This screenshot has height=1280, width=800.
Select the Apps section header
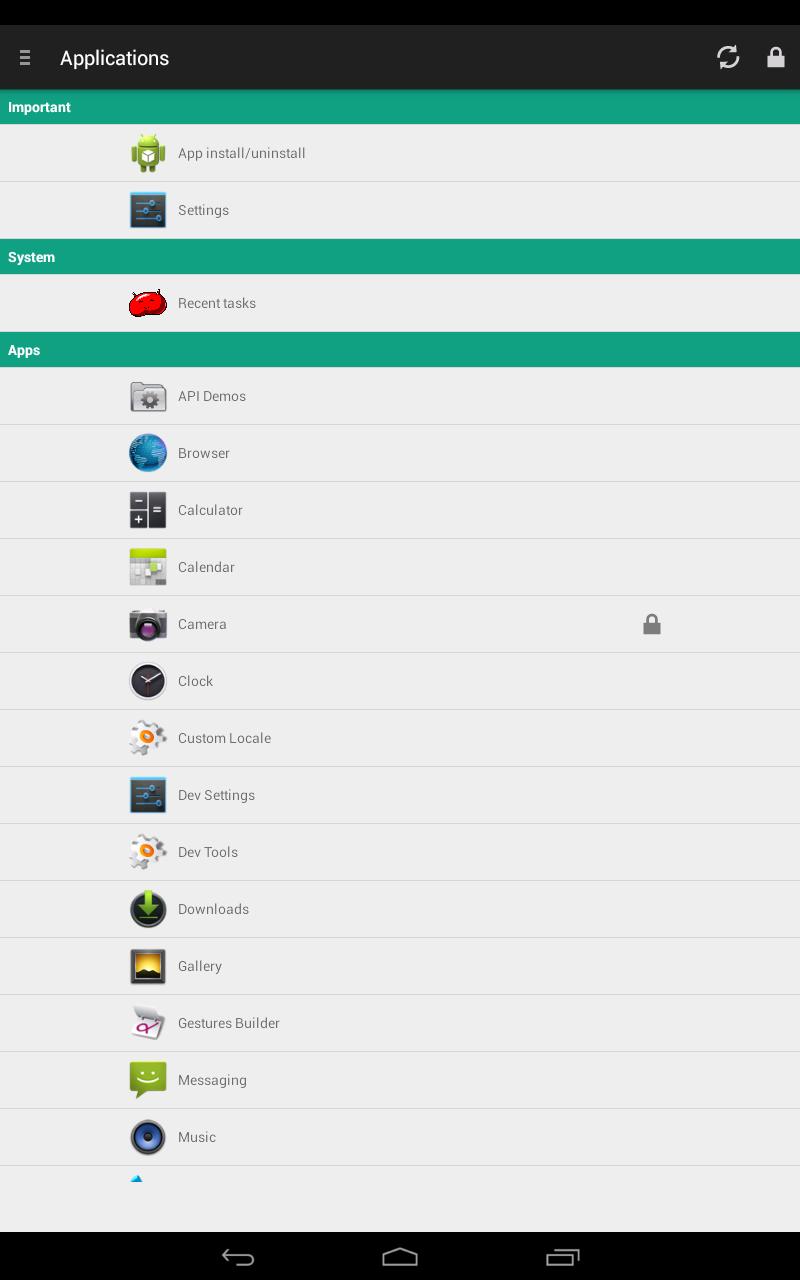(400, 350)
